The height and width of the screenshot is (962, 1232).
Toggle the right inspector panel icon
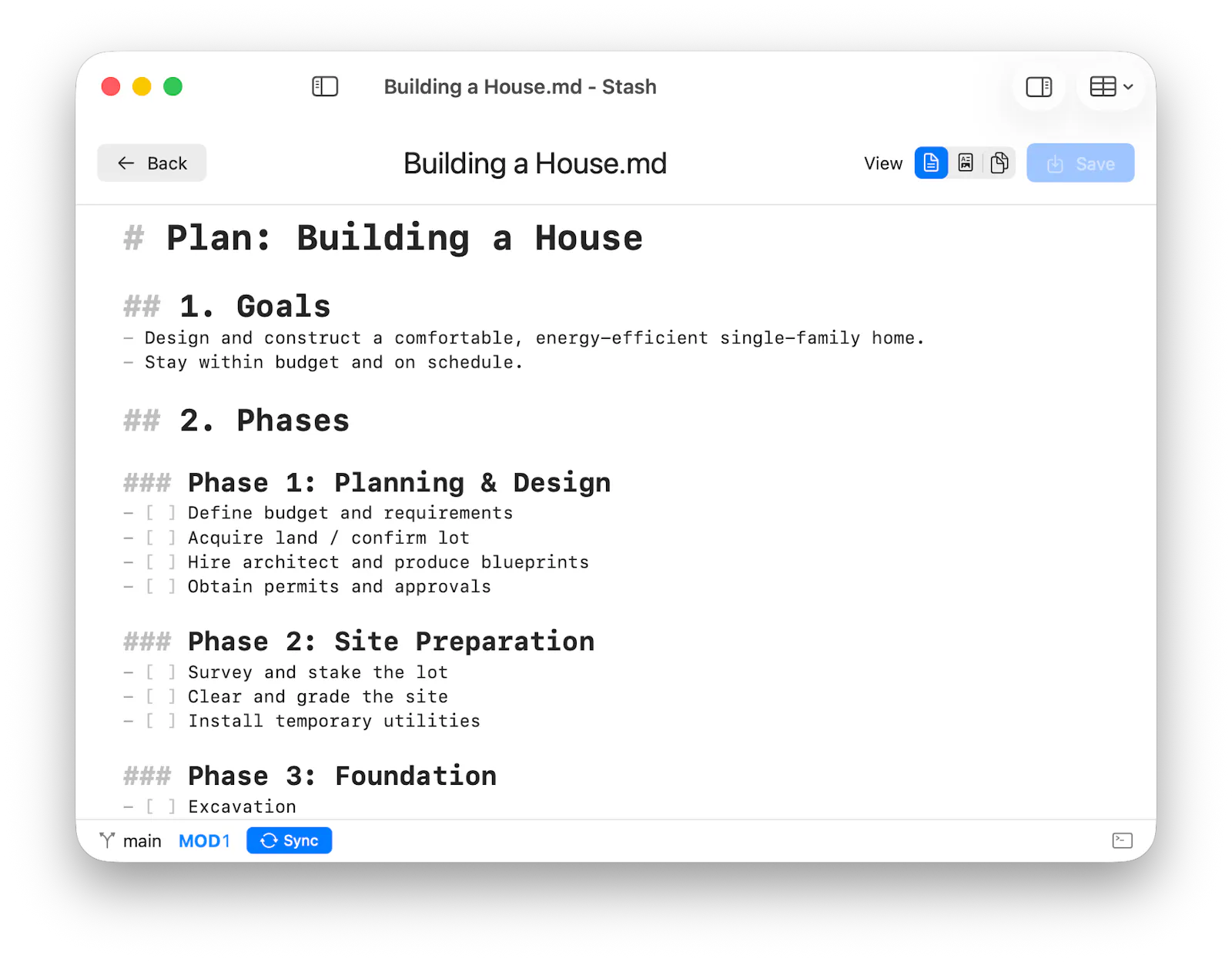[x=1039, y=87]
